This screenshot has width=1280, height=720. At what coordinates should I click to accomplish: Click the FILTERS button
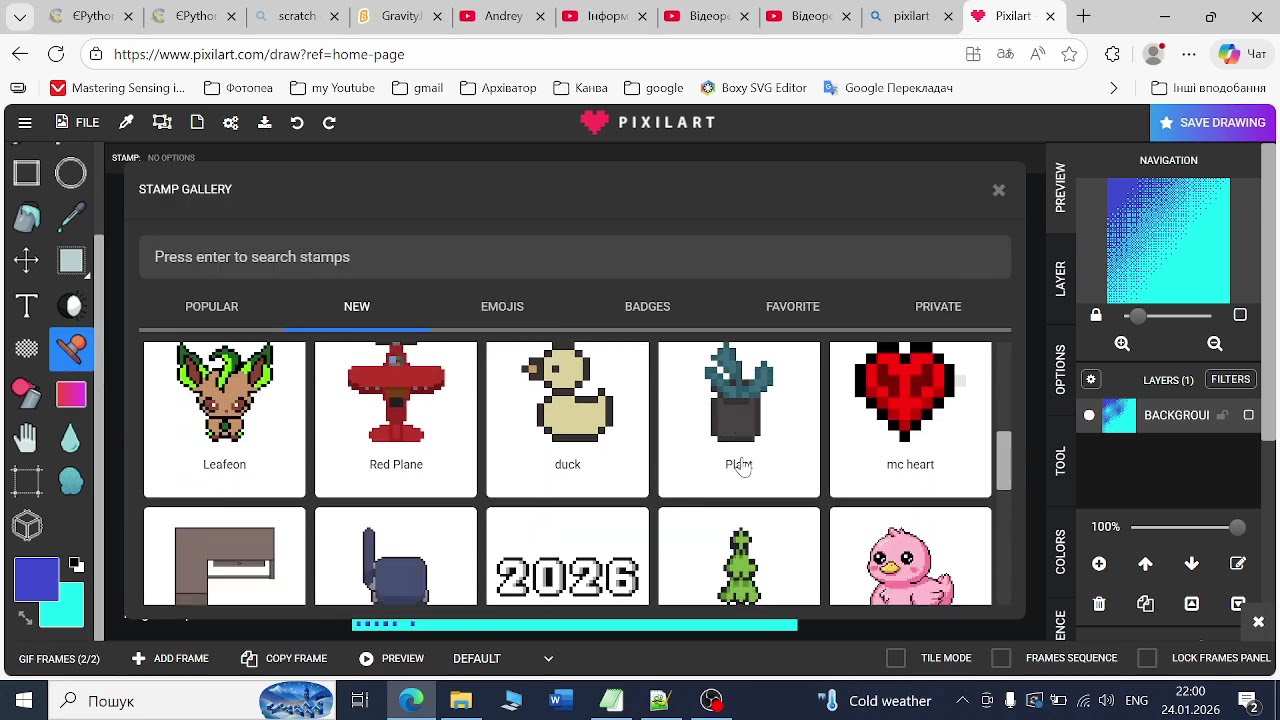pos(1231,380)
